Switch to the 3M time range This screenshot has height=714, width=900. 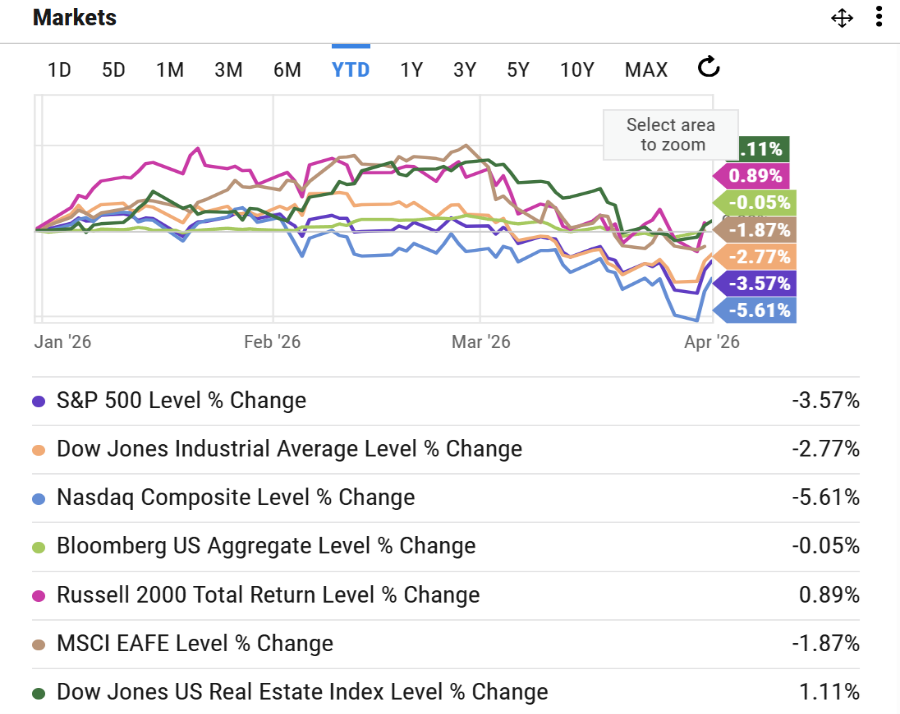[228, 70]
